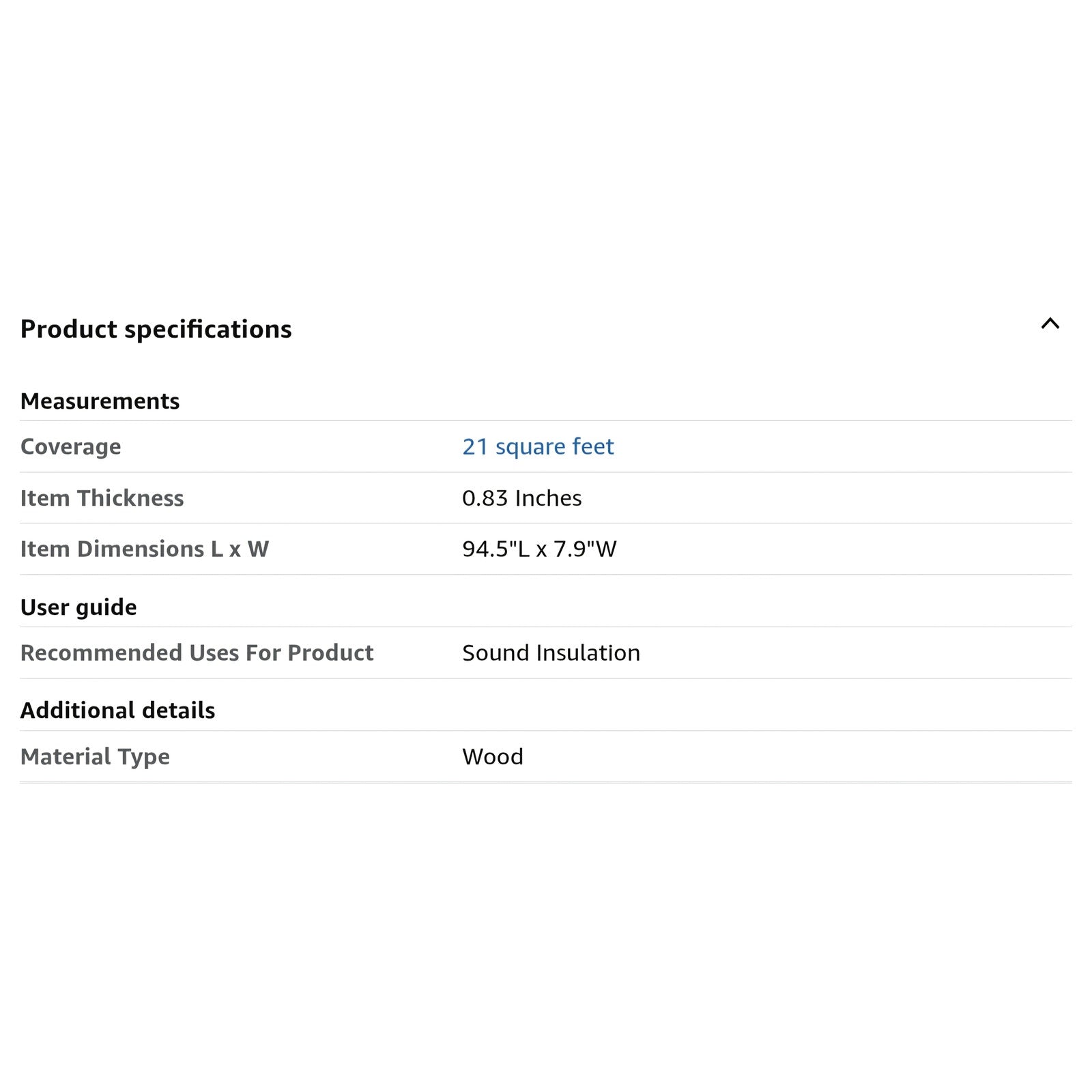Select the Measurements section heading

(100, 401)
